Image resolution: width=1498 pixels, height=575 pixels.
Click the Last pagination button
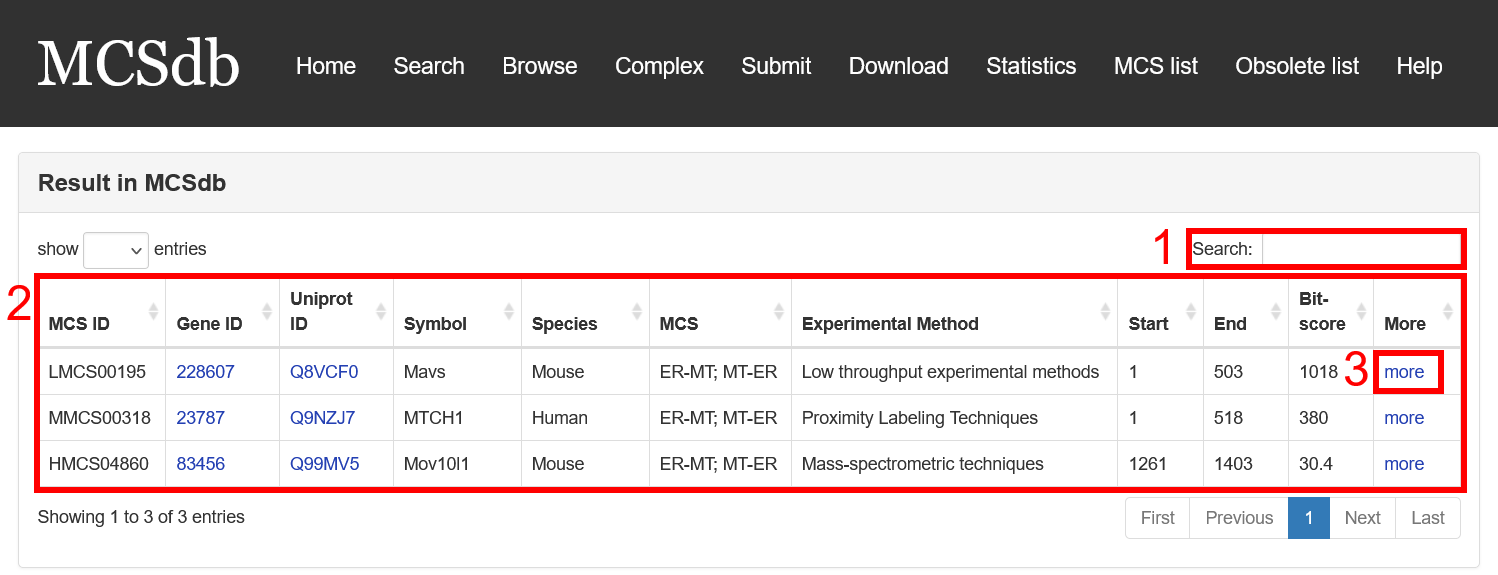1427,518
